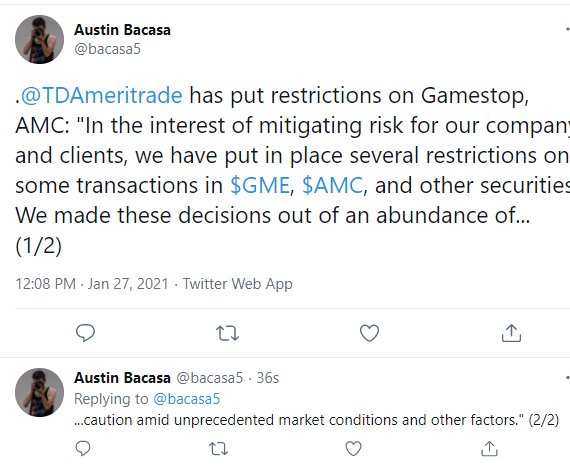
Task: Click Austin Bacasa avatar on reply tweet
Action: (x=39, y=392)
